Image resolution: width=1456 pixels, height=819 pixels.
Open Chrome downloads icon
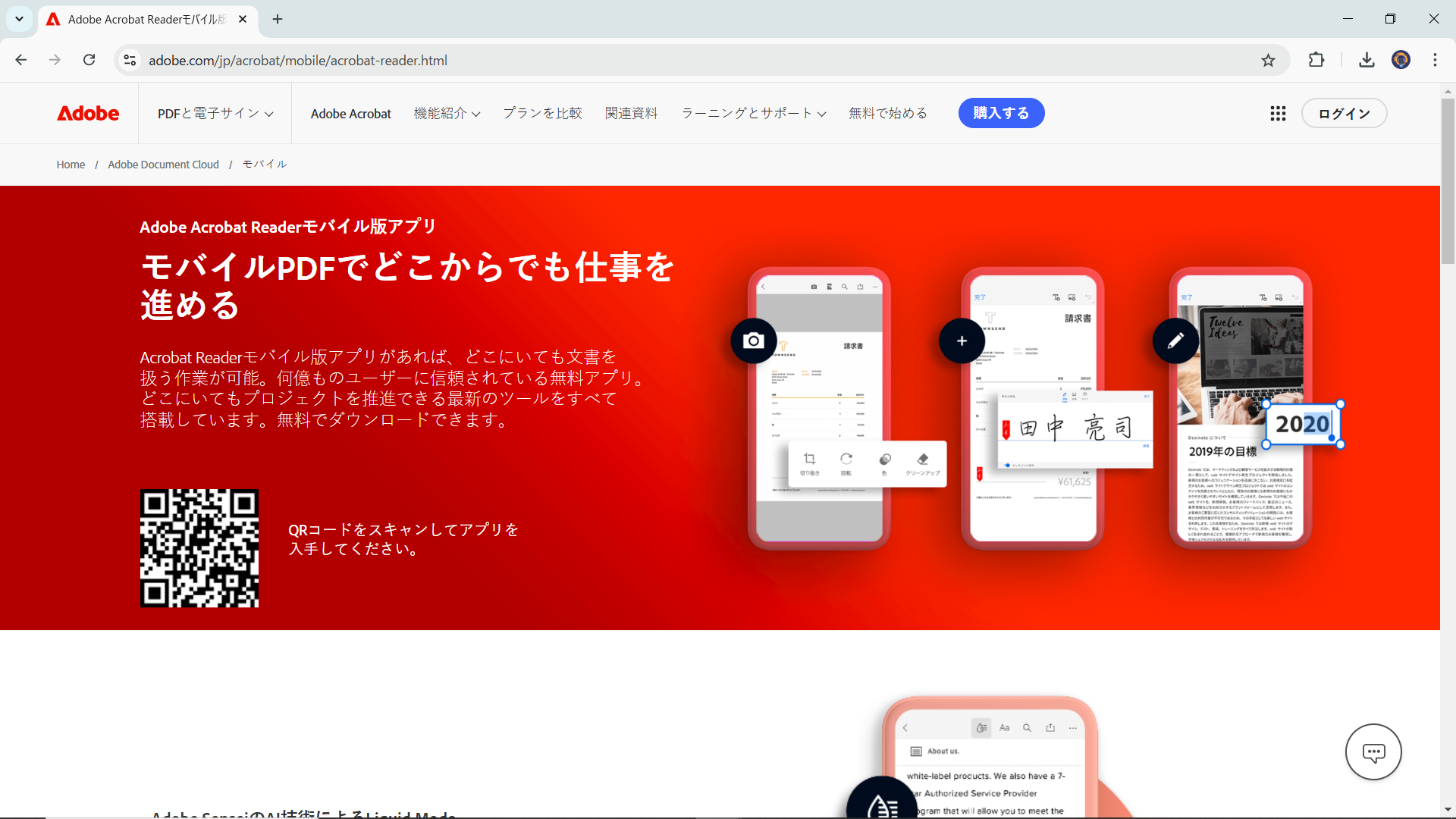point(1367,61)
